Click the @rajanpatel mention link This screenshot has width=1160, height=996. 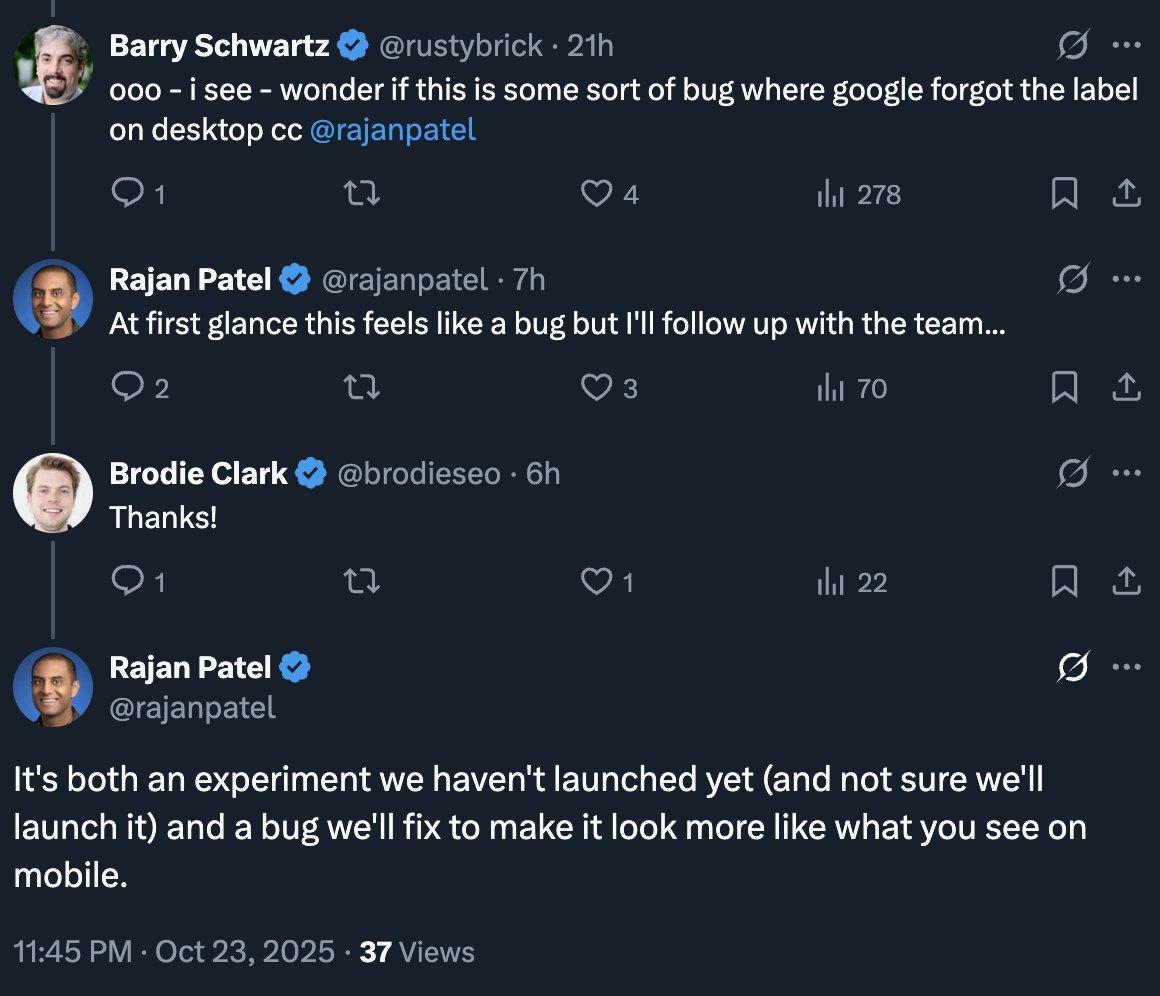click(393, 131)
